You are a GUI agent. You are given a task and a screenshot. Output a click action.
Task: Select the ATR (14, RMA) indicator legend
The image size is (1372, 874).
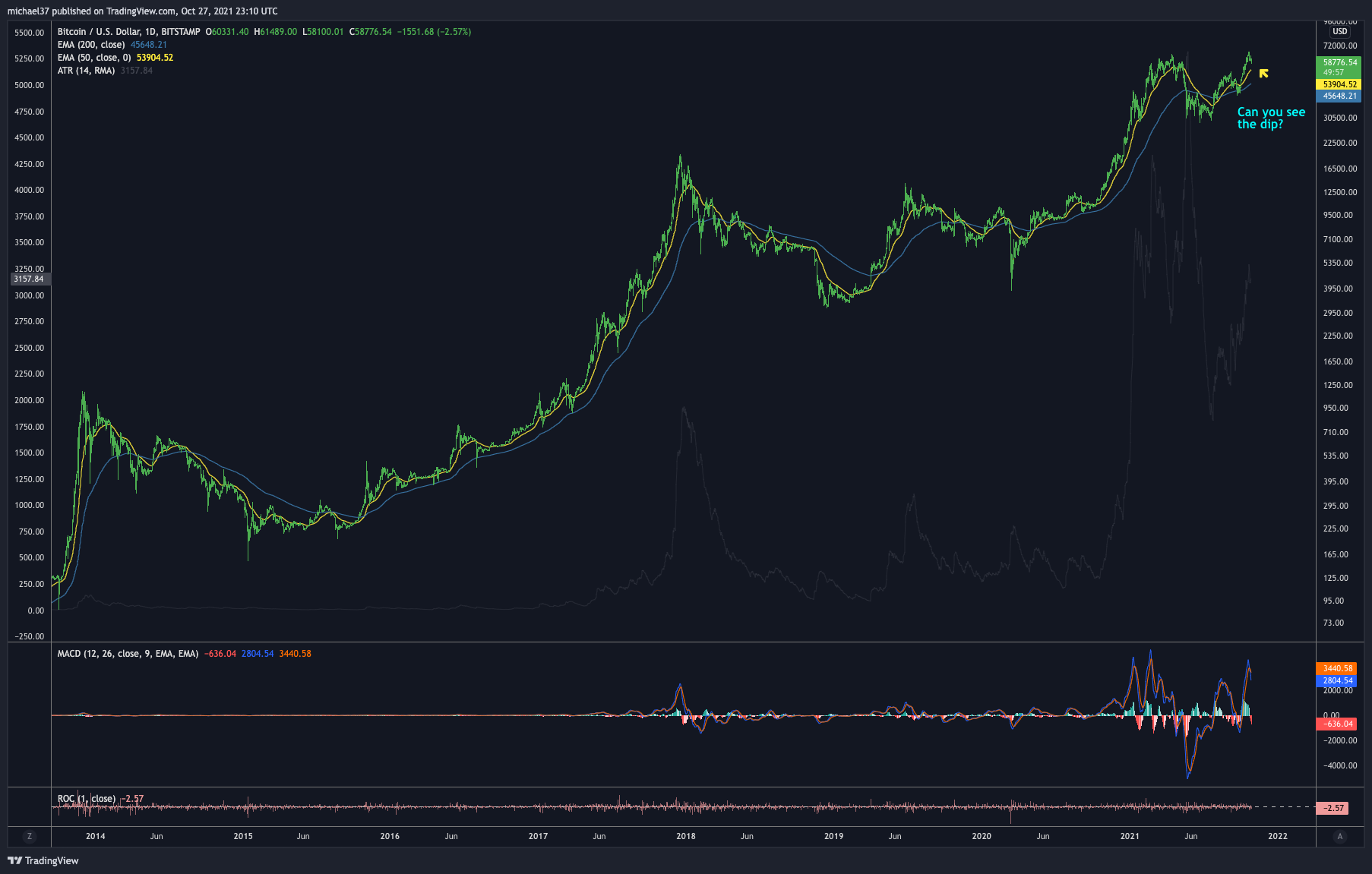point(86,71)
